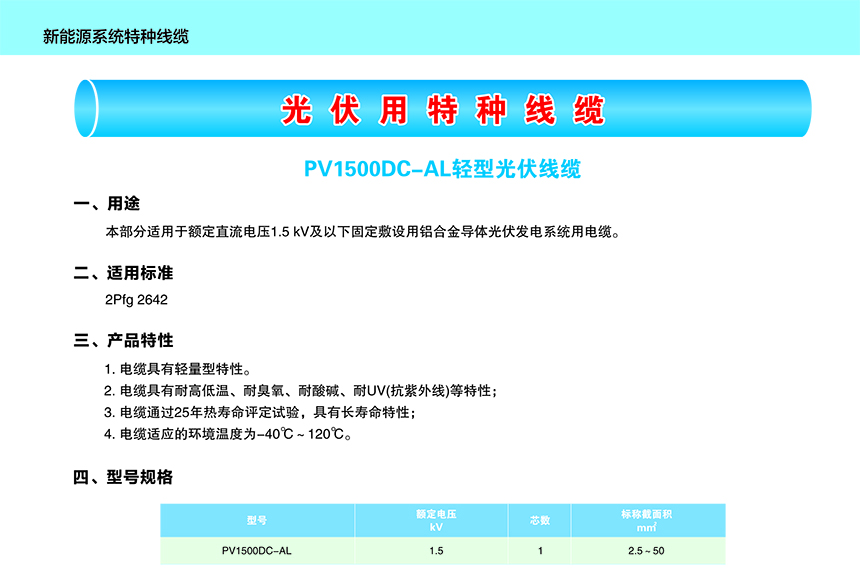Click the header text 新能源系统特种线缆
This screenshot has width=860, height=583.
click(x=116, y=37)
